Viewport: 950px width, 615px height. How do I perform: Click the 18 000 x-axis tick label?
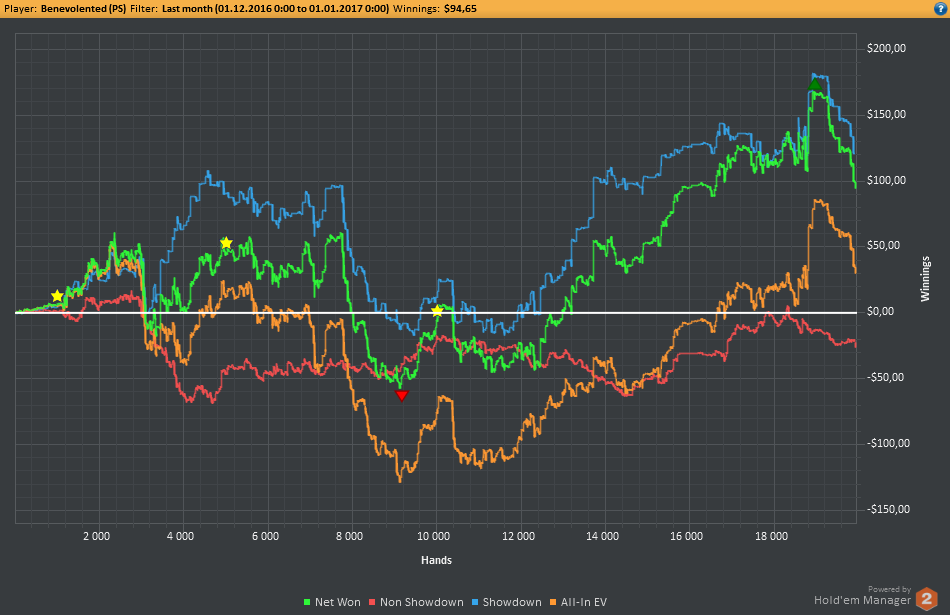(x=772, y=537)
